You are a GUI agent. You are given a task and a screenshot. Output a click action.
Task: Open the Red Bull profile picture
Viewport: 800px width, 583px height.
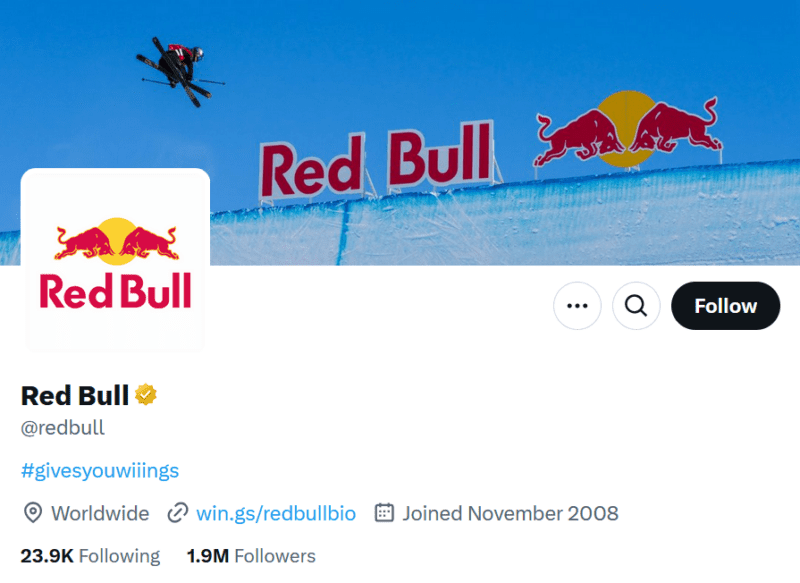(x=114, y=258)
